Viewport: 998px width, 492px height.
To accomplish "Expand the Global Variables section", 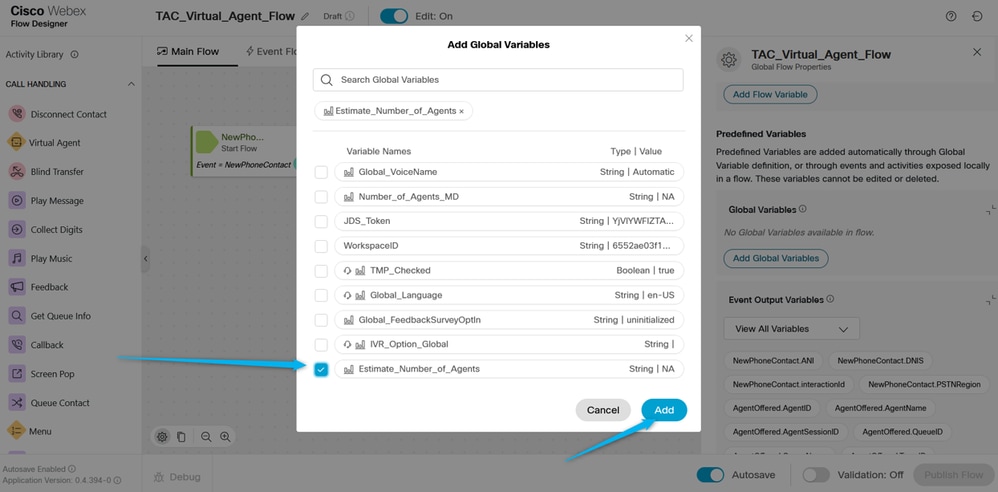I will pos(990,209).
